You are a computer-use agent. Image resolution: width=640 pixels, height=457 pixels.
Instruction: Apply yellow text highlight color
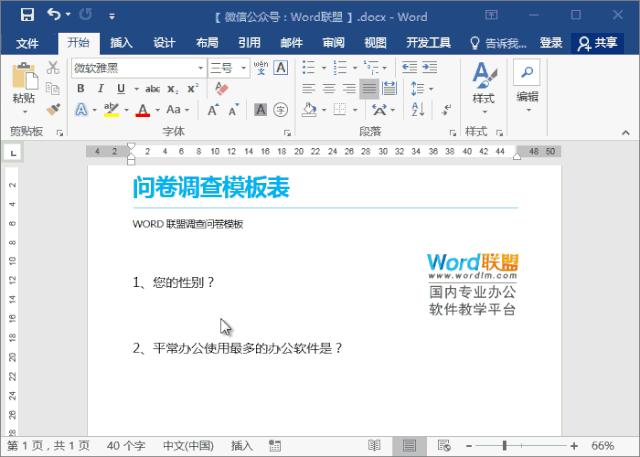click(x=111, y=110)
